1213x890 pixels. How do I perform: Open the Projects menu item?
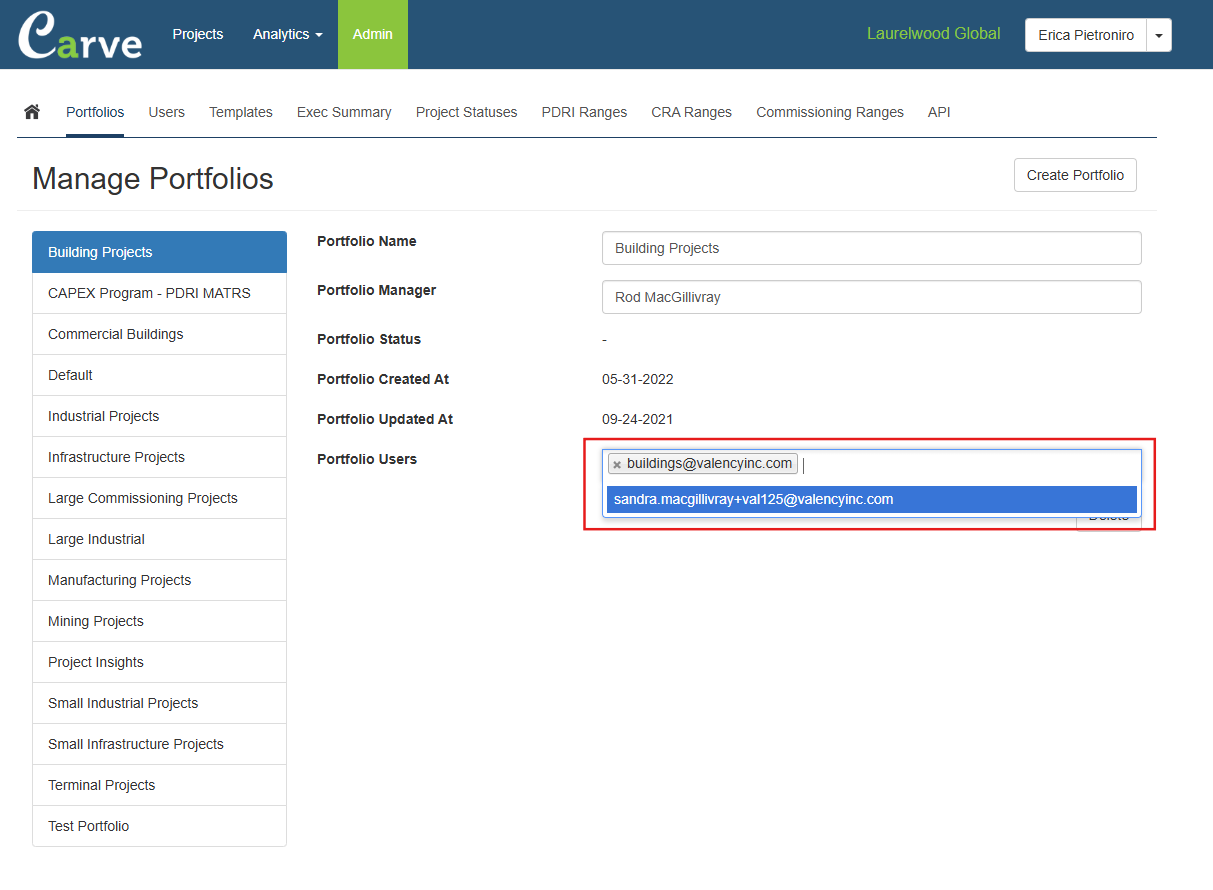point(197,34)
